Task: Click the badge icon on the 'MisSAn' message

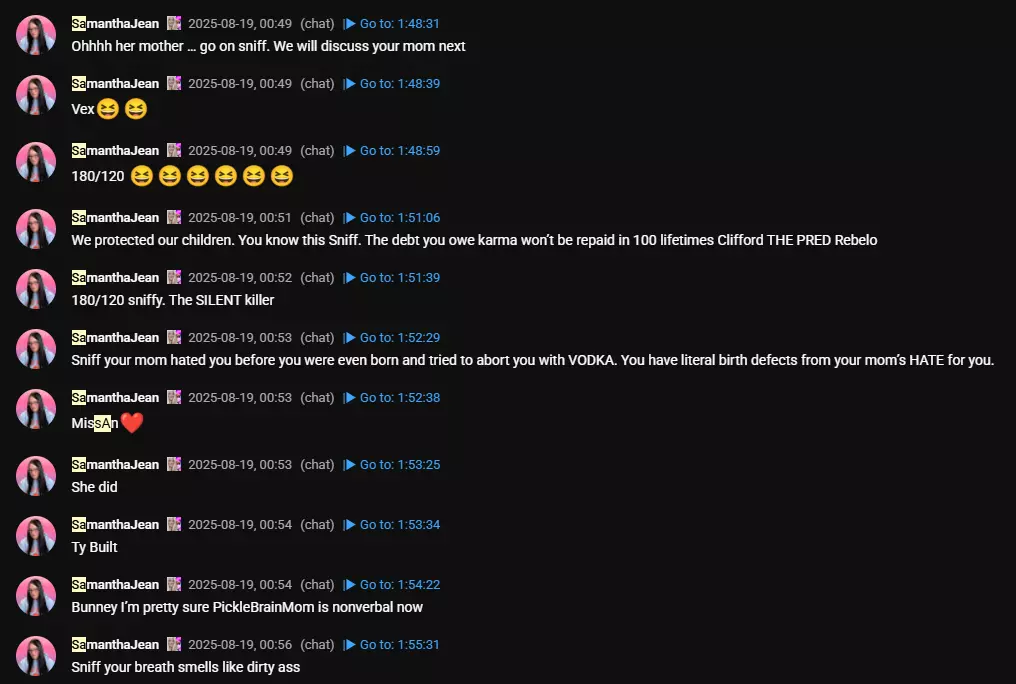Action: pyautogui.click(x=174, y=397)
